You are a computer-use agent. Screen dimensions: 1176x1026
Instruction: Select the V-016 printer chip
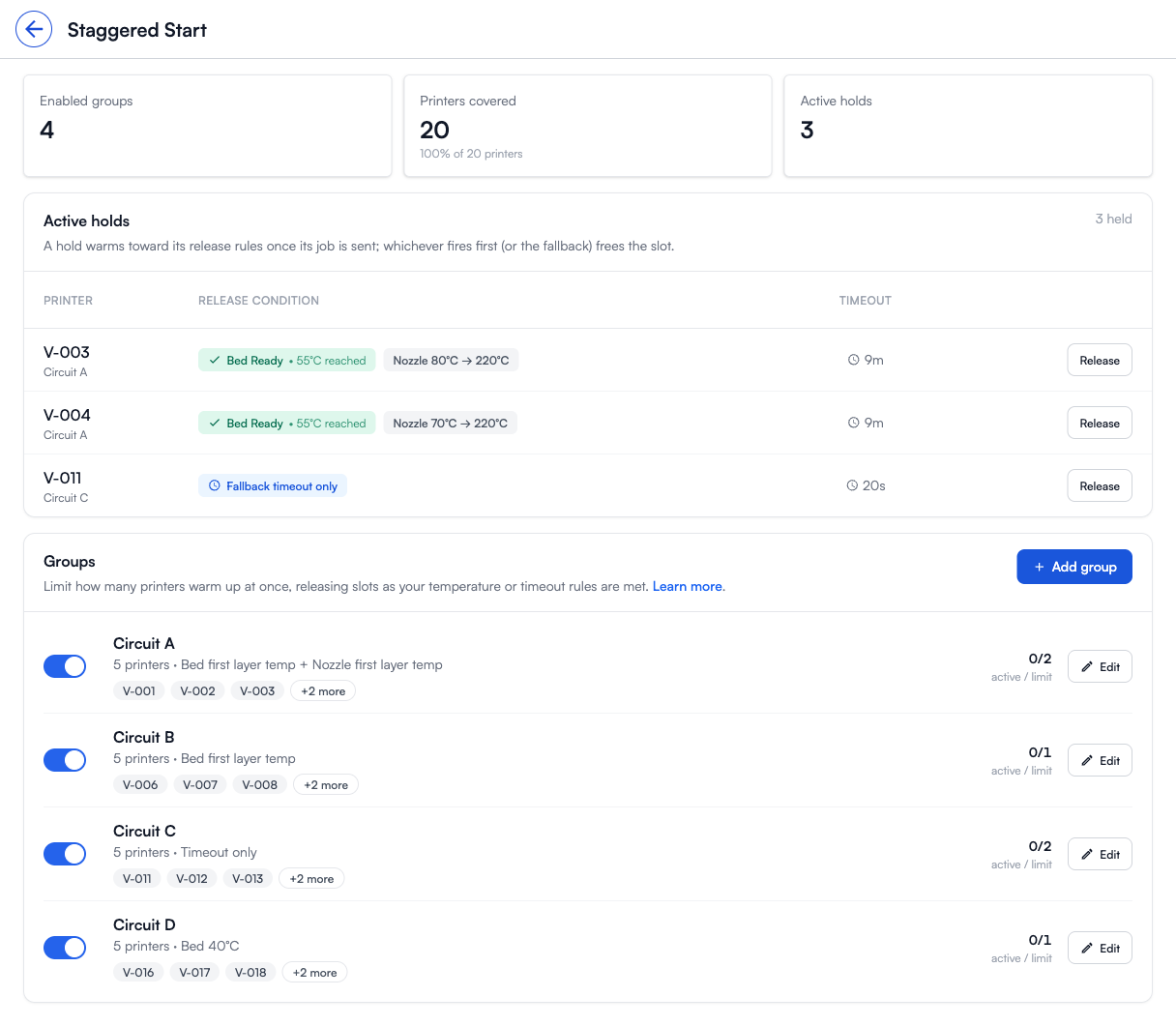(138, 973)
